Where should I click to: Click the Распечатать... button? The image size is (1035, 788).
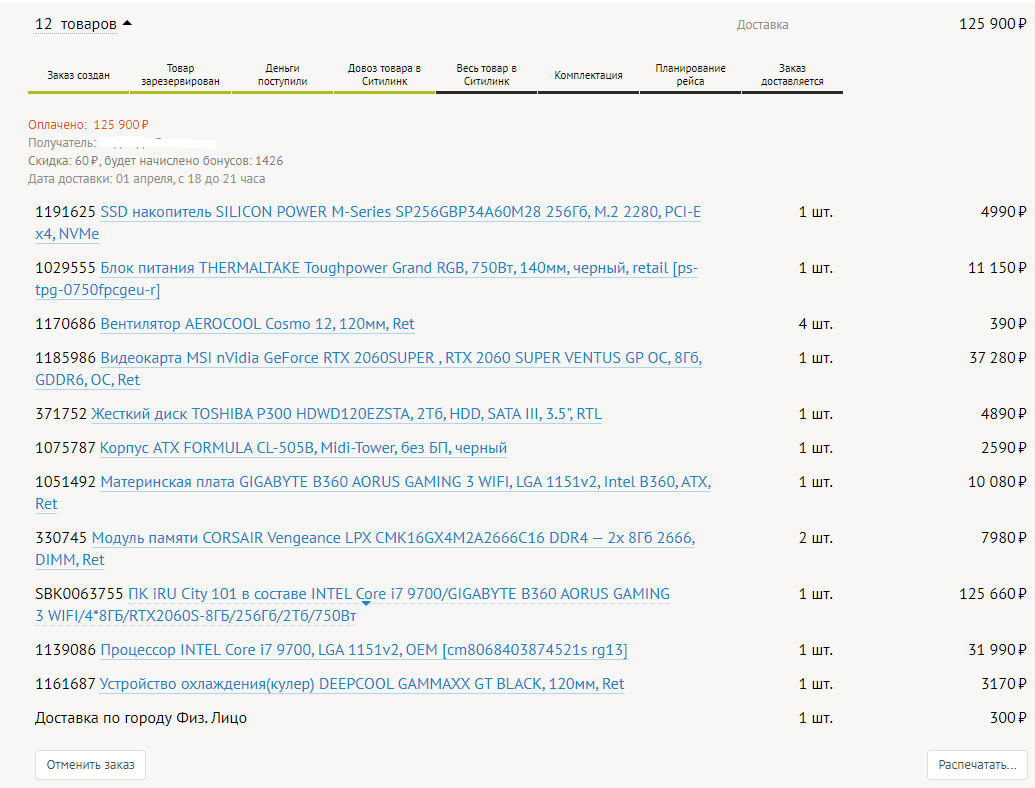pyautogui.click(x=977, y=765)
